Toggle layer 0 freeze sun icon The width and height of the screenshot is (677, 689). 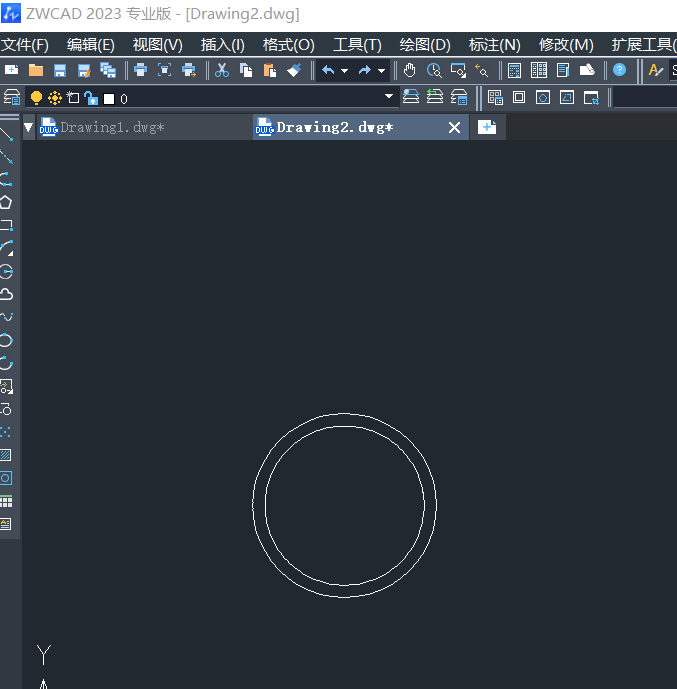[55, 98]
